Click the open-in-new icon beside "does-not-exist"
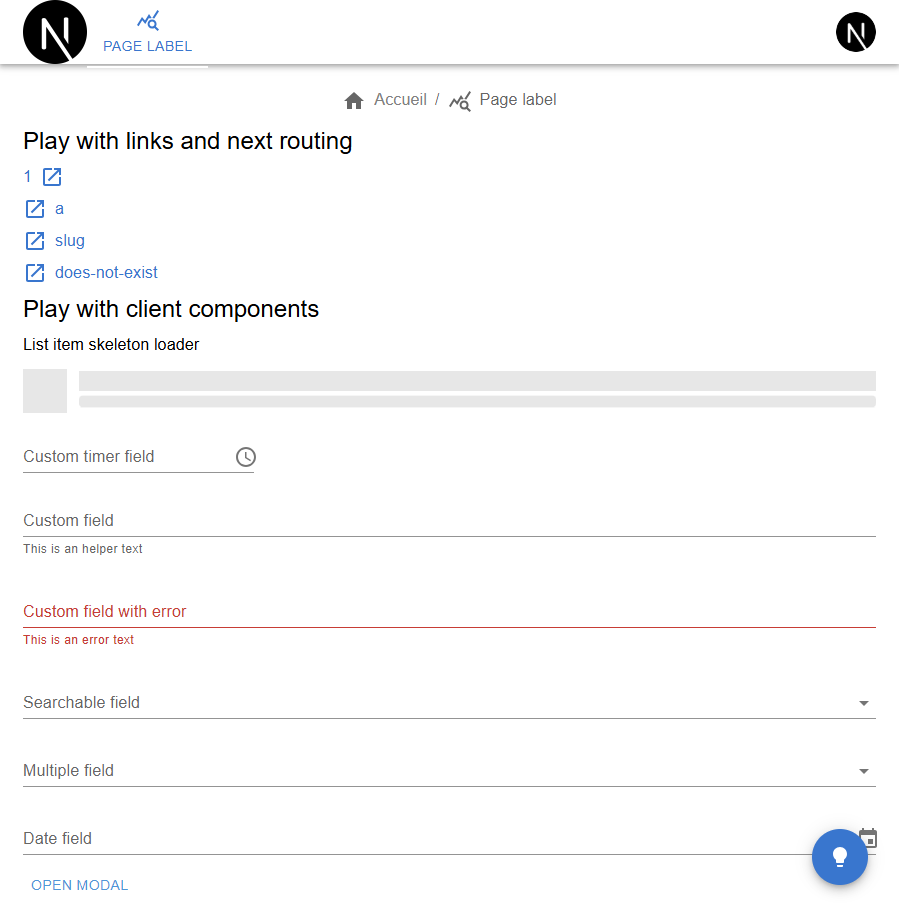This screenshot has height=916, width=899. click(x=35, y=273)
